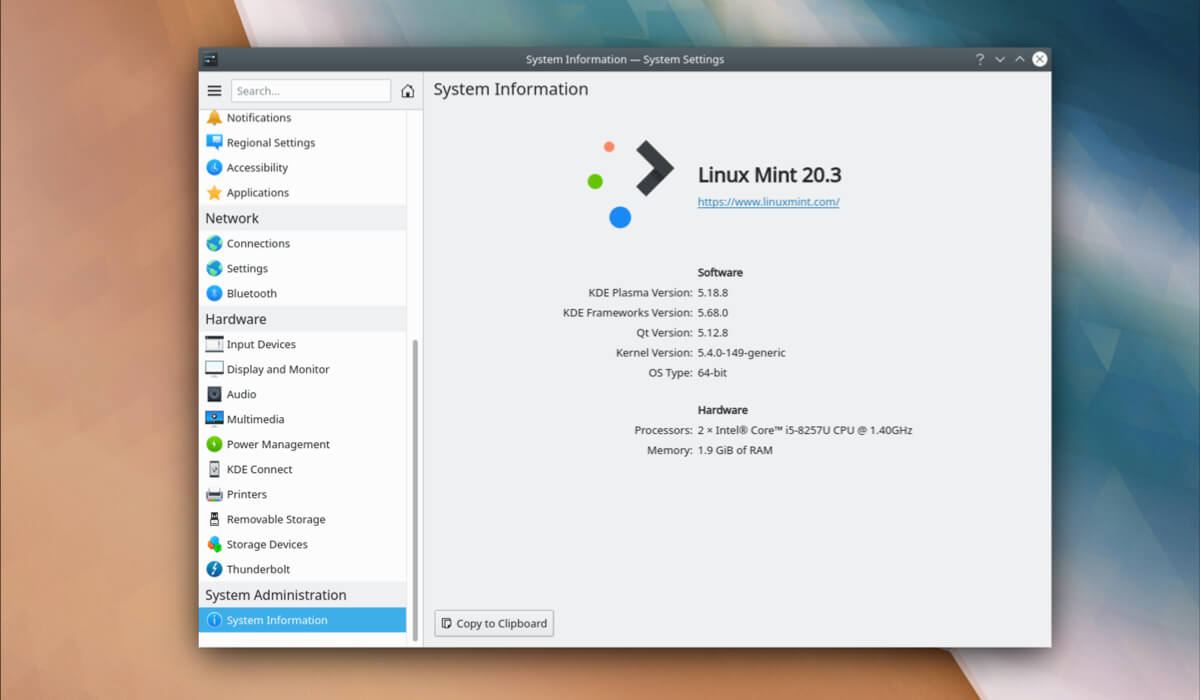Viewport: 1200px width, 700px height.
Task: Click the network Settings globe icon
Action: (214, 268)
